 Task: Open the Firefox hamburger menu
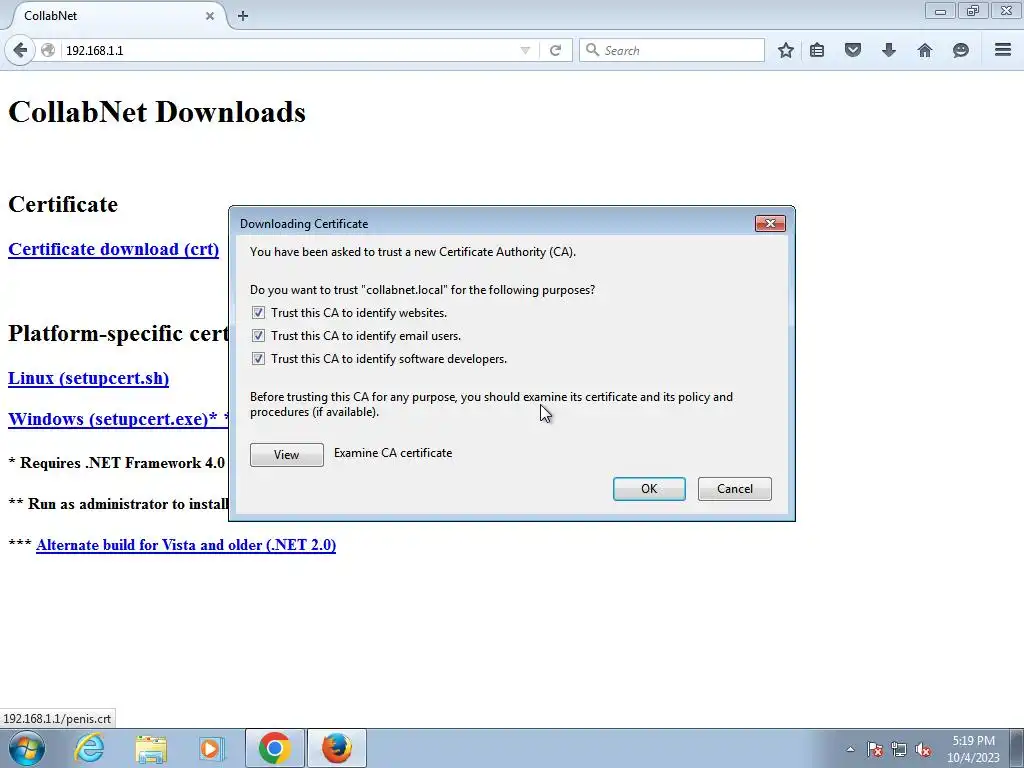pyautogui.click(x=1003, y=50)
